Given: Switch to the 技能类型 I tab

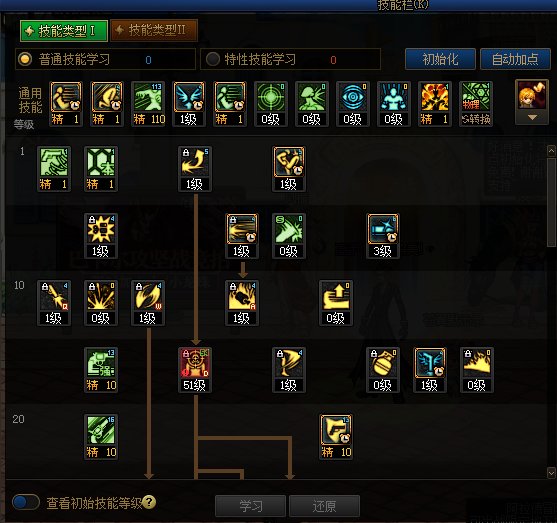Looking at the screenshot, I should tap(64, 31).
